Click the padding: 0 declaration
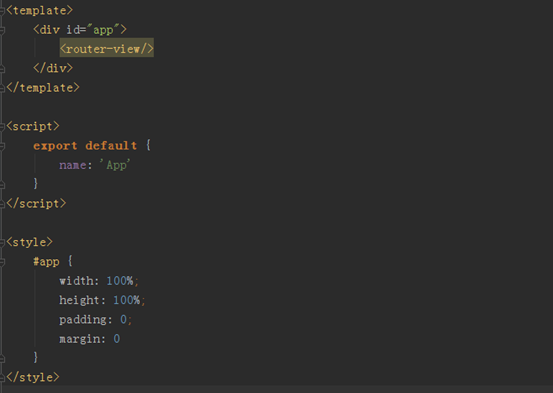Viewport: 553px width, 393px height. (95, 320)
